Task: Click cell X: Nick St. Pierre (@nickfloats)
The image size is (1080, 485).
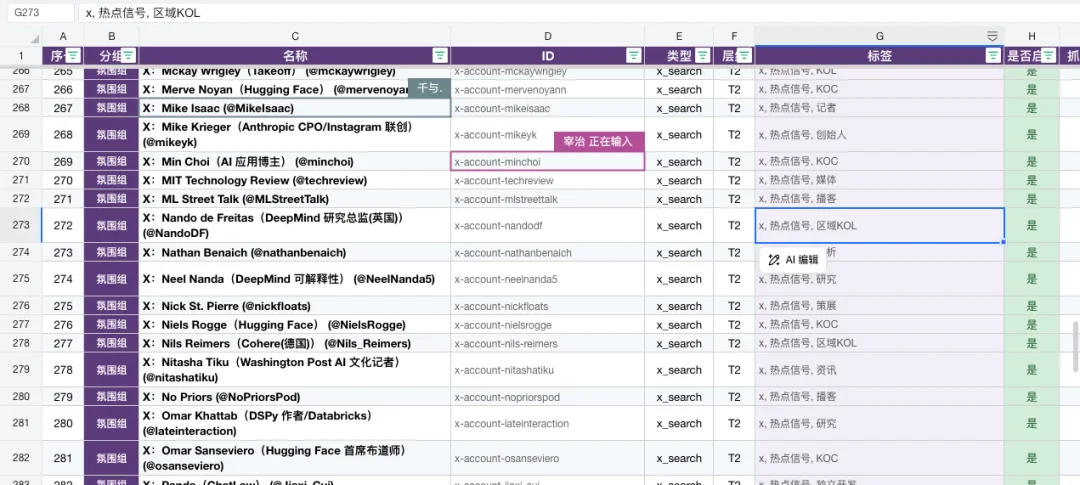Action: [x=295, y=307]
